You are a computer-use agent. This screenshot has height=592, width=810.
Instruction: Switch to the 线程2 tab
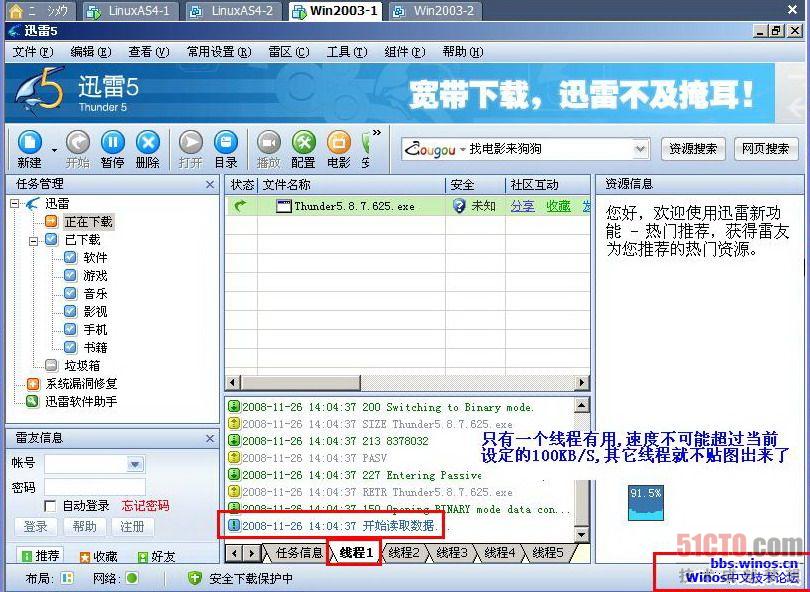[404, 553]
